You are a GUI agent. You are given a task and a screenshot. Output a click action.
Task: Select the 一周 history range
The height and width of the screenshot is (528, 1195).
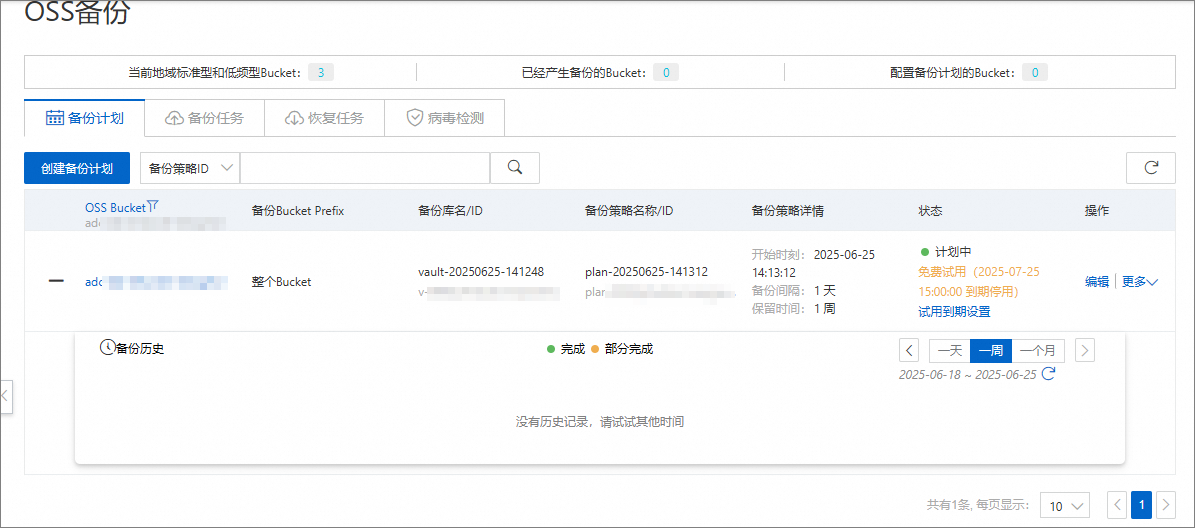point(991,351)
